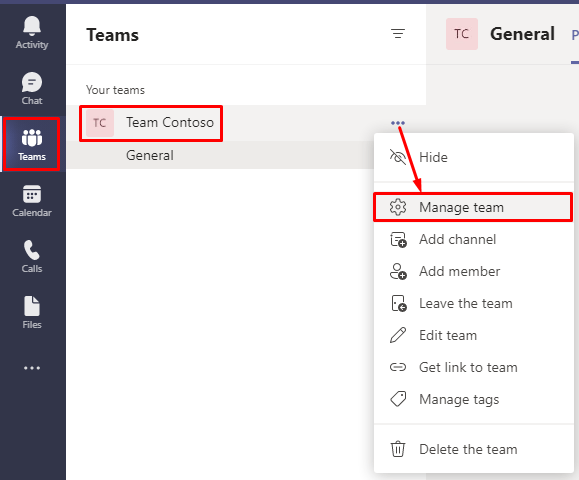Click the Your teams section label
The height and width of the screenshot is (480, 579).
pyautogui.click(x=115, y=90)
